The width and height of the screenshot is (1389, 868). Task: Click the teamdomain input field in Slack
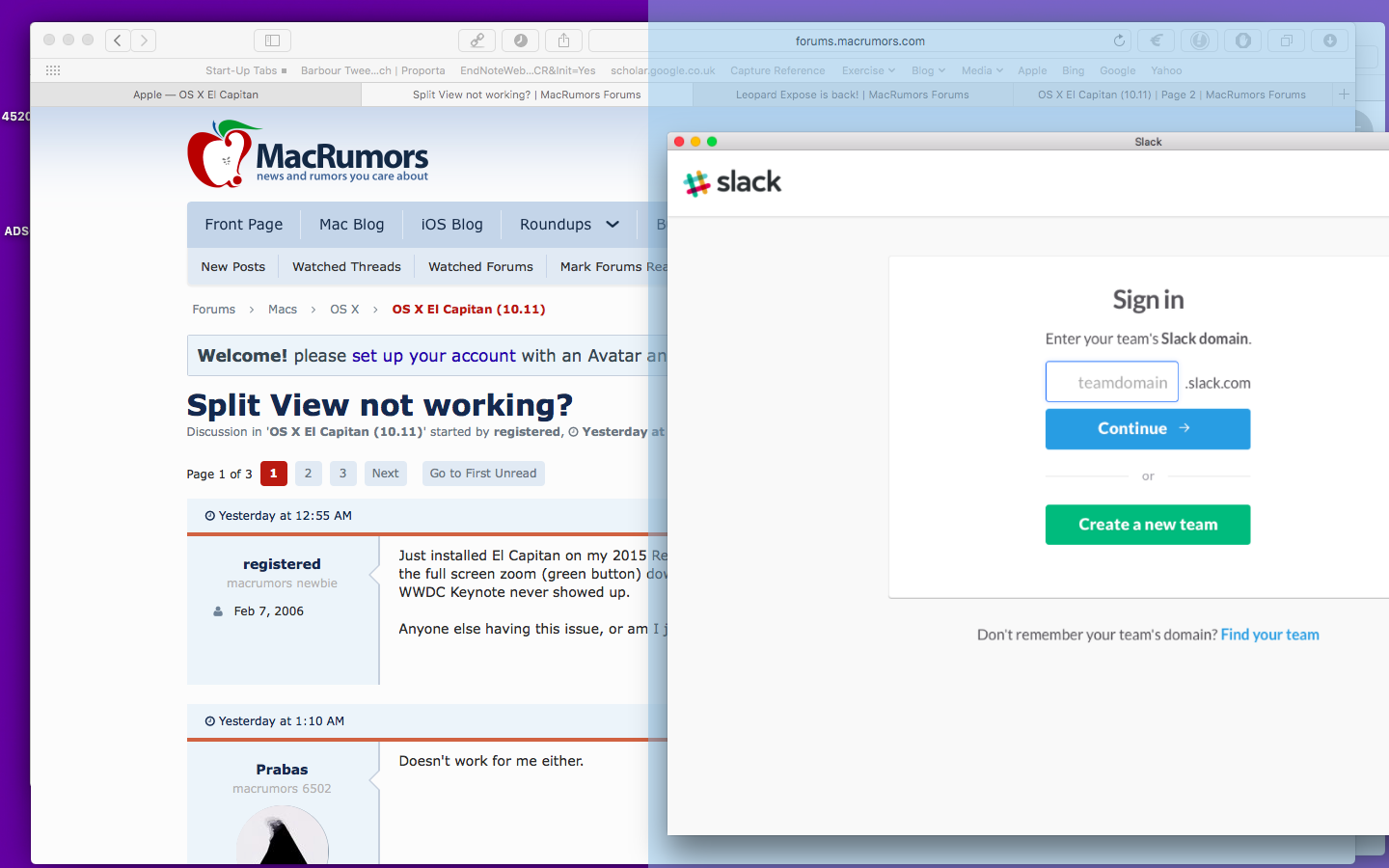1112,382
